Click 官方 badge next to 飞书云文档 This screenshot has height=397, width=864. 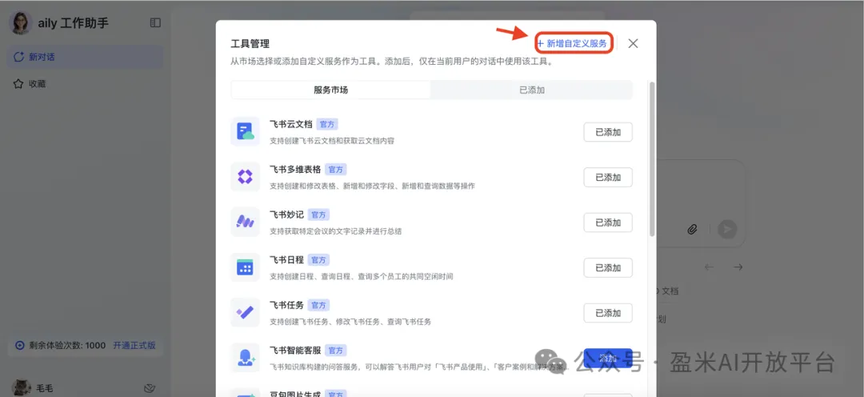coord(327,124)
